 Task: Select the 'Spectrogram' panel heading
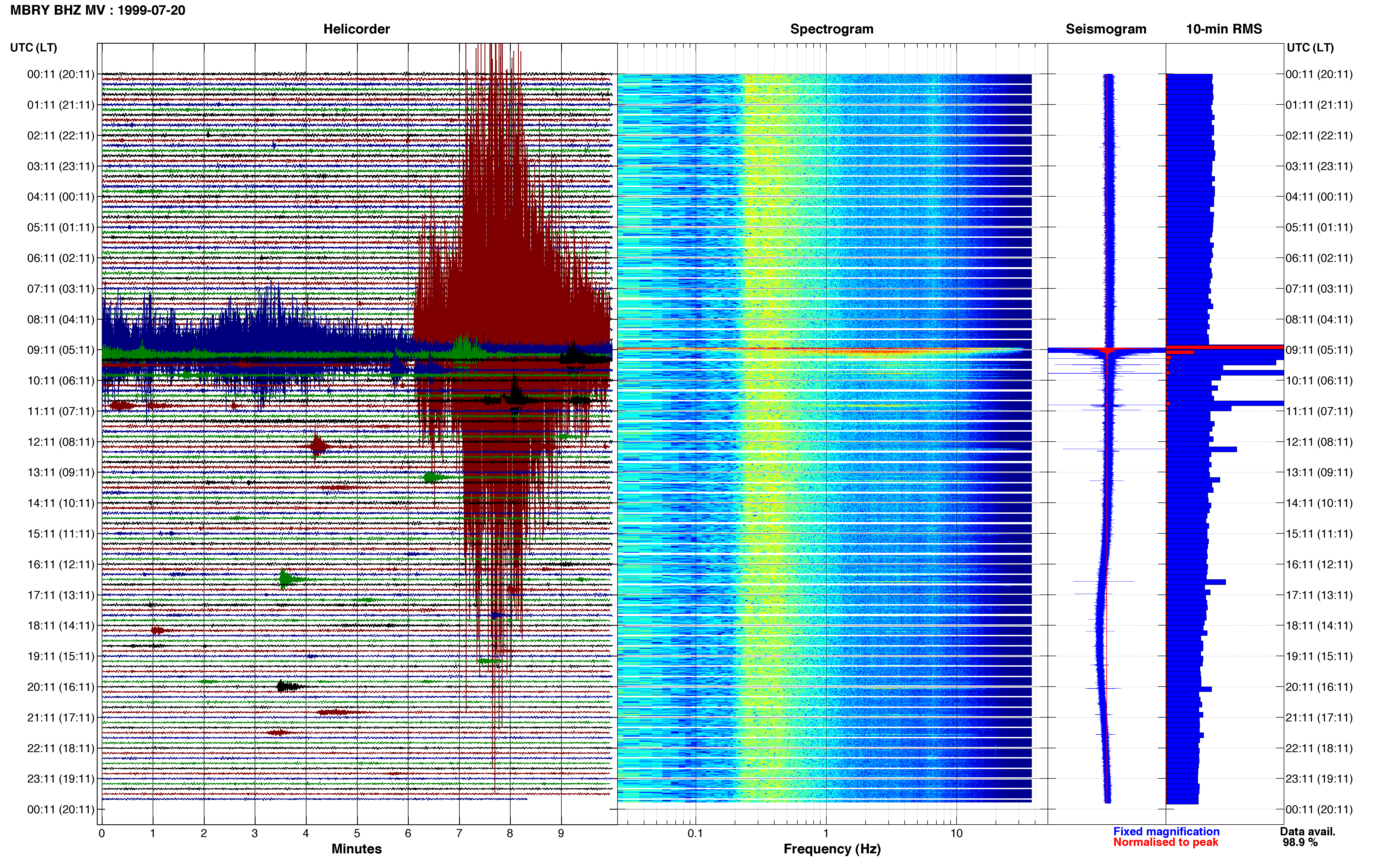pyautogui.click(x=832, y=29)
